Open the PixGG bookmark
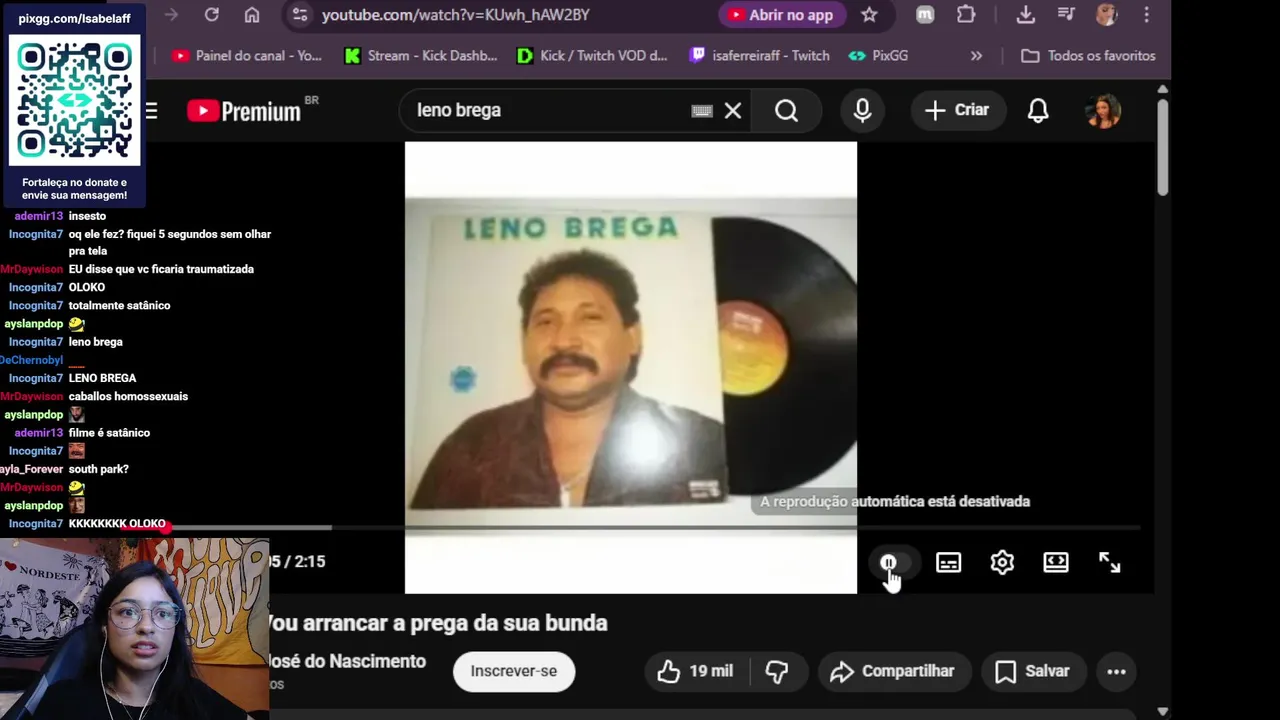 click(878, 56)
